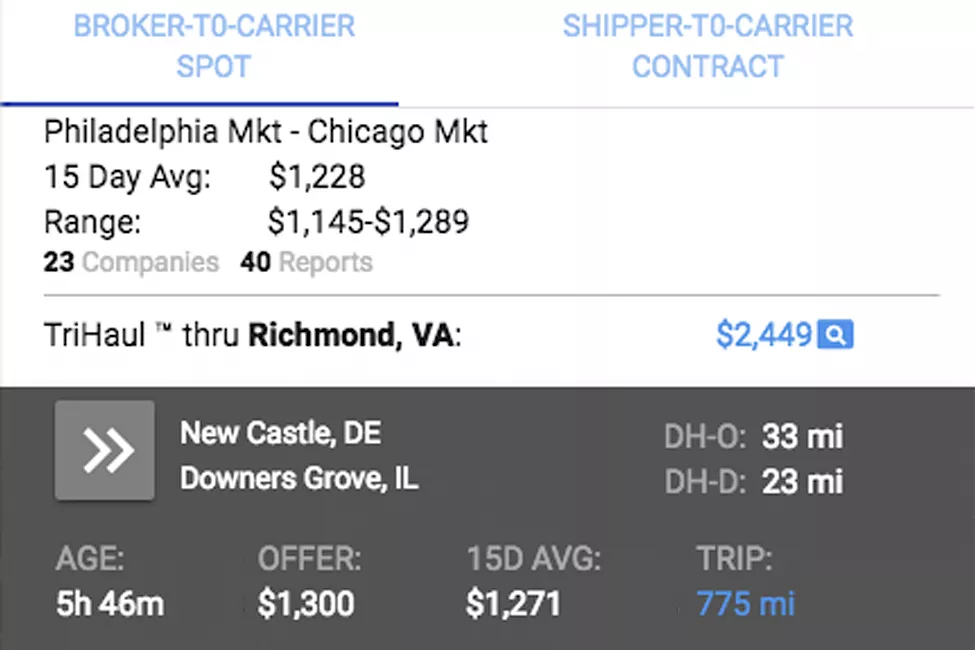975x650 pixels.
Task: Click the offer amount $1,300
Action: pyautogui.click(x=306, y=603)
